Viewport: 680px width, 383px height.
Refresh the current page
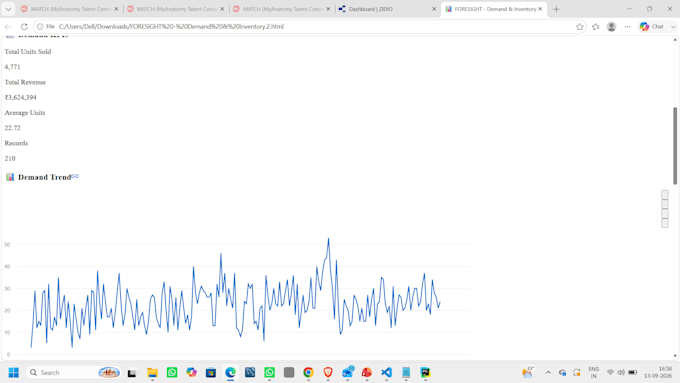24,26
